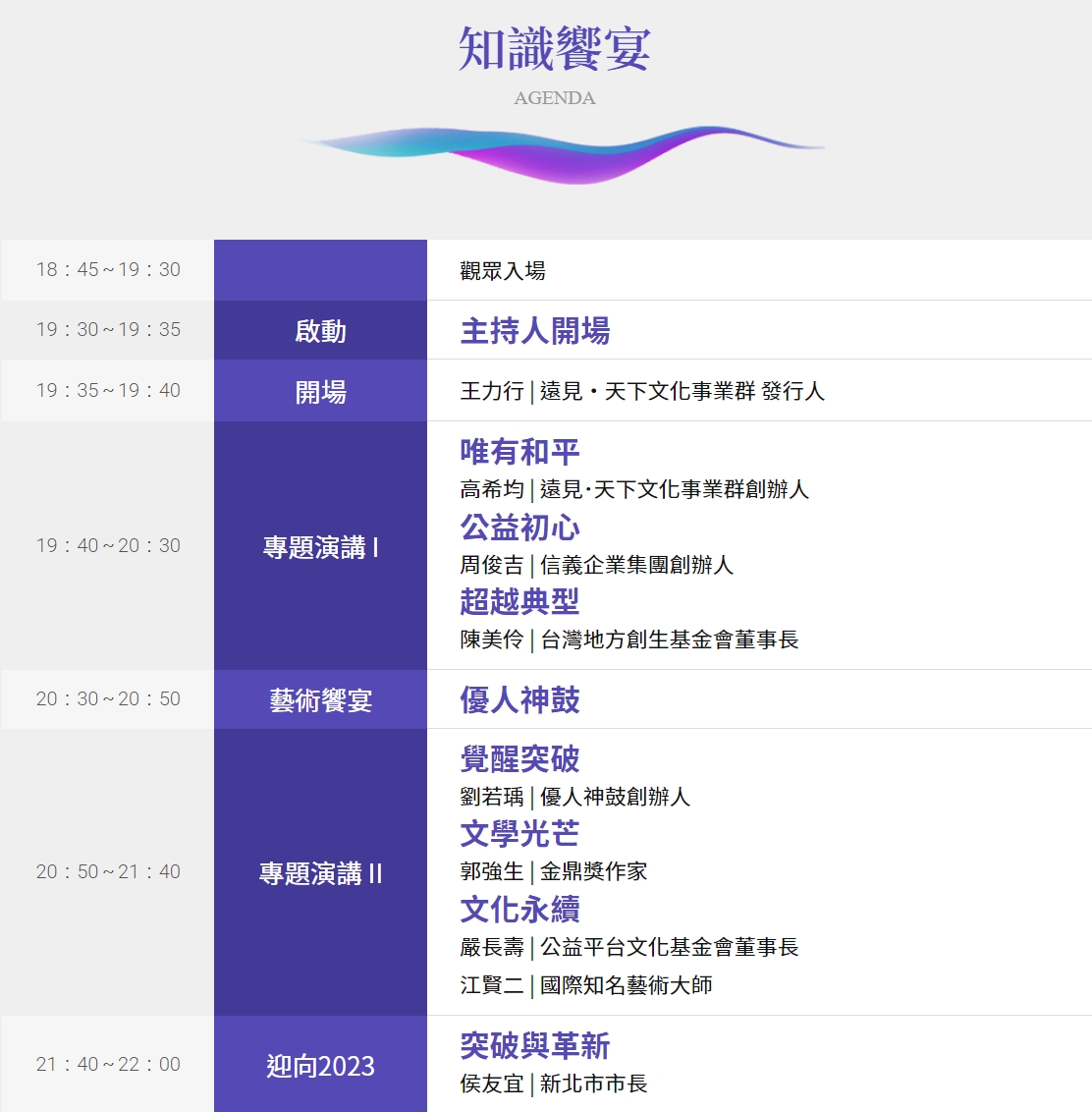Viewport: 1092px width, 1112px height.
Task: Select the 專題演講 II session block
Action: click(x=320, y=873)
